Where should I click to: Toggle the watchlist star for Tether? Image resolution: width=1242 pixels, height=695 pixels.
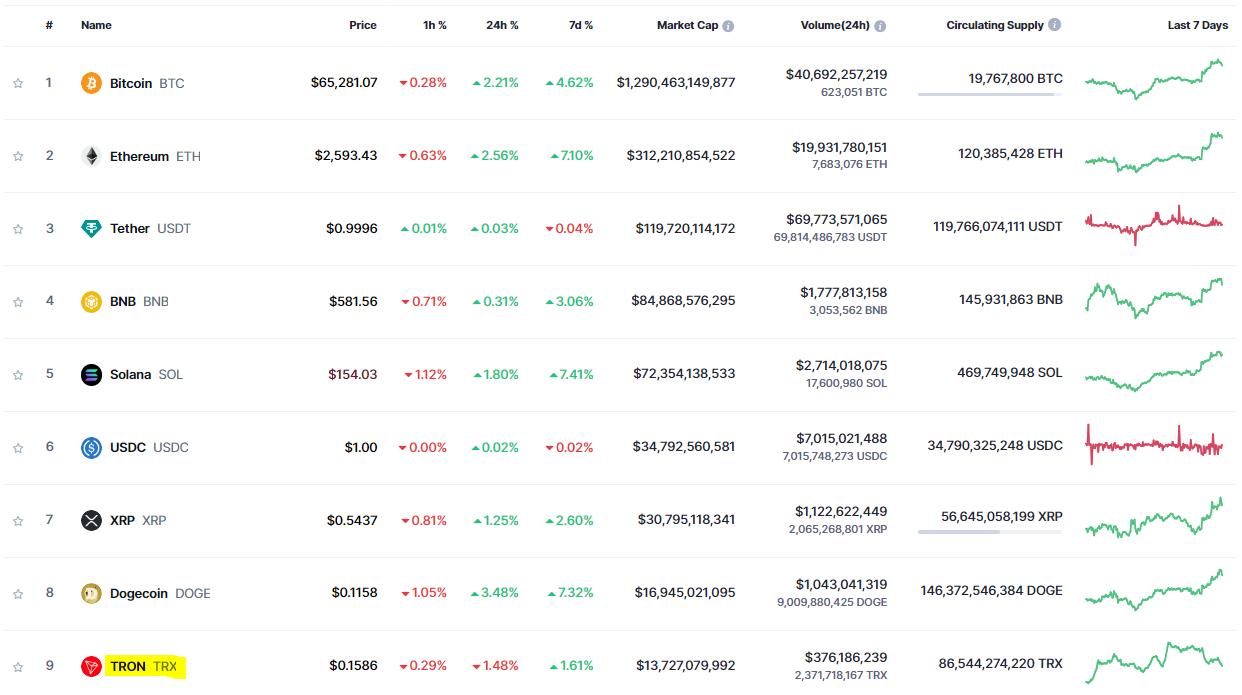point(18,229)
